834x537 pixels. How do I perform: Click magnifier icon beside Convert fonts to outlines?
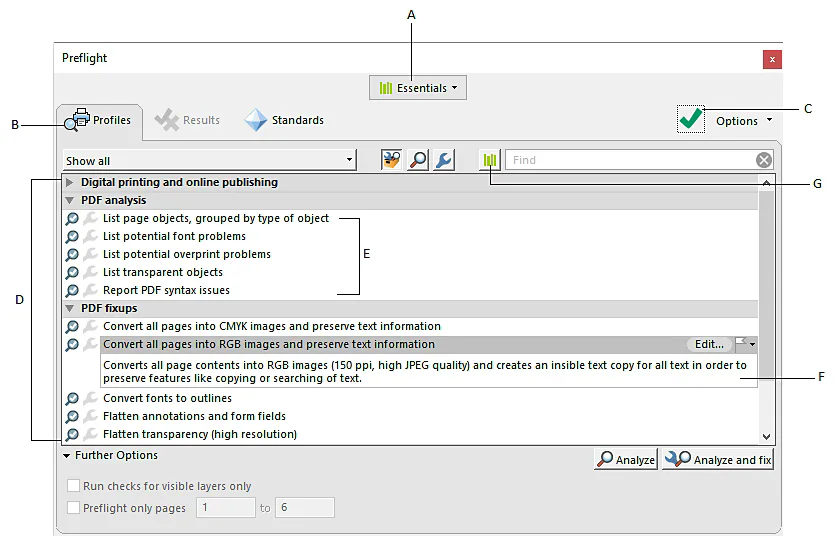[x=72, y=398]
